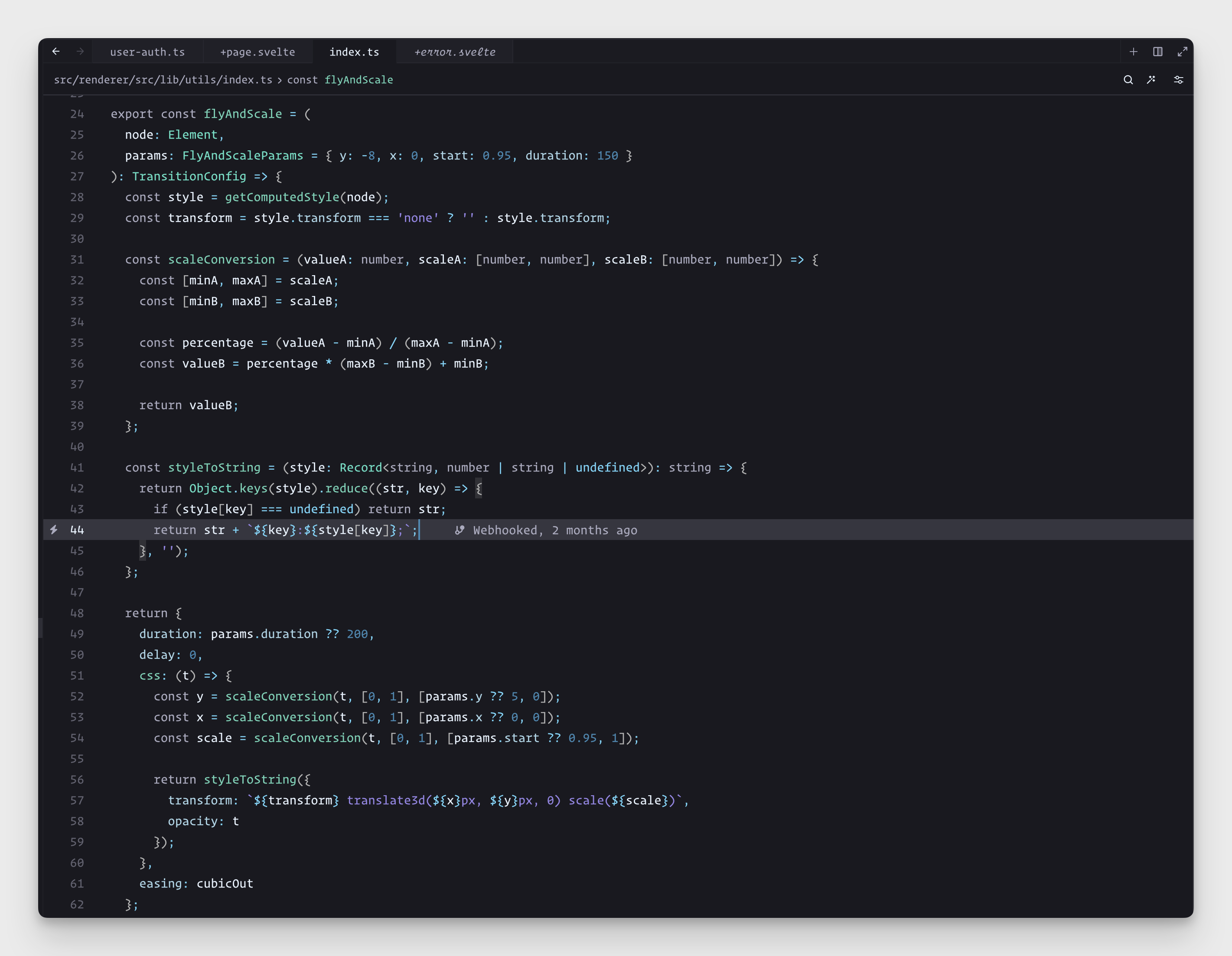Go back with the left arrow
Viewport: 1232px width, 956px height.
click(x=56, y=51)
